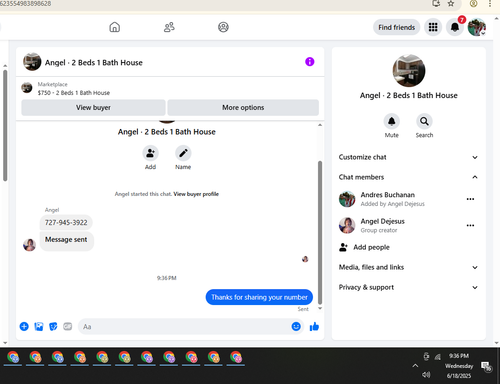This screenshot has height=384, width=500.
Task: Open the Menu grid icon
Action: [433, 27]
